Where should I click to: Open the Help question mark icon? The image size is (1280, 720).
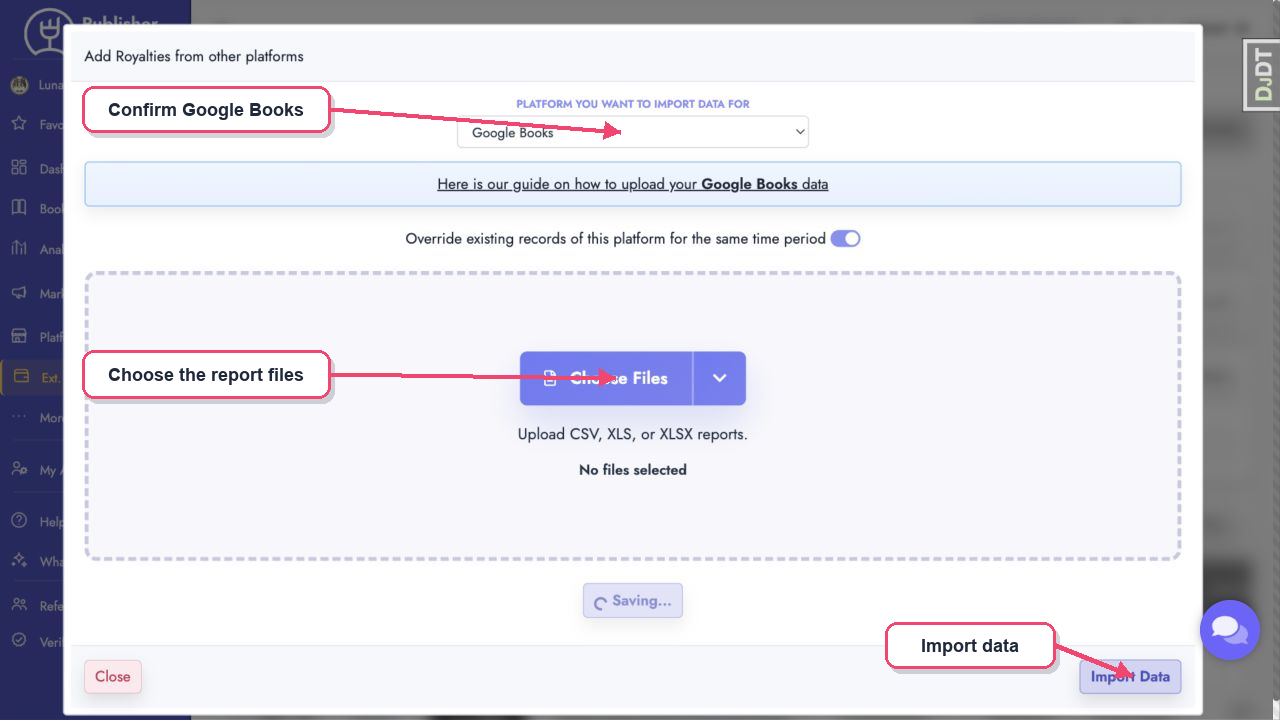[19, 521]
